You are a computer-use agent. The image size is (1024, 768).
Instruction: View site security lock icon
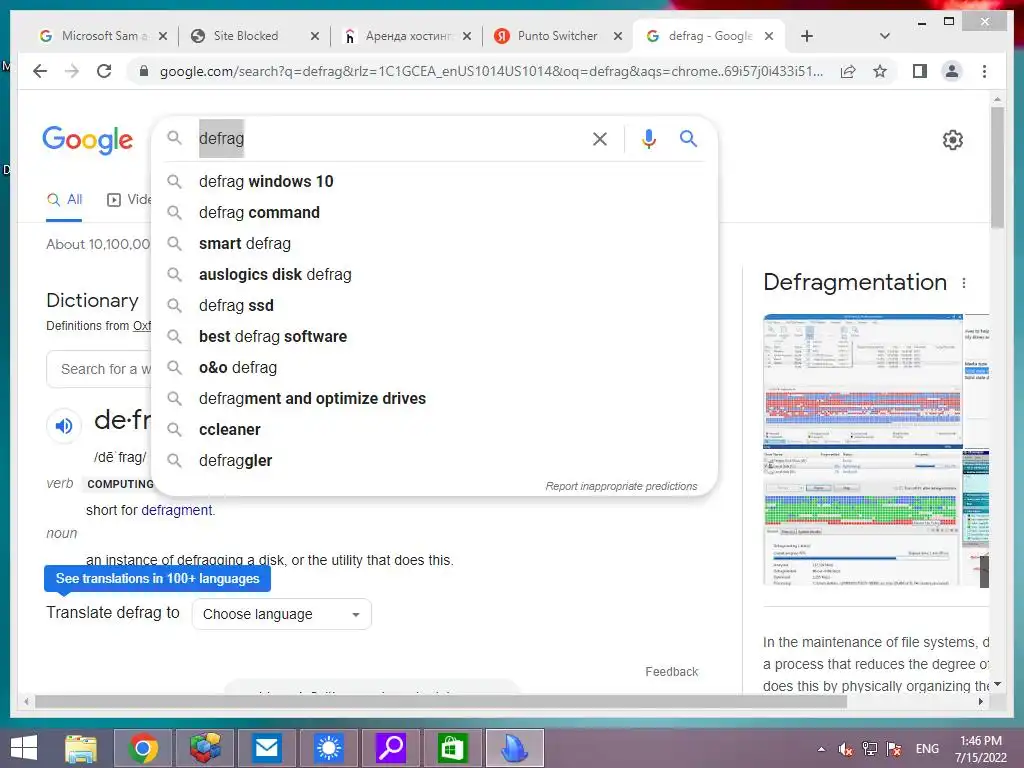[144, 71]
